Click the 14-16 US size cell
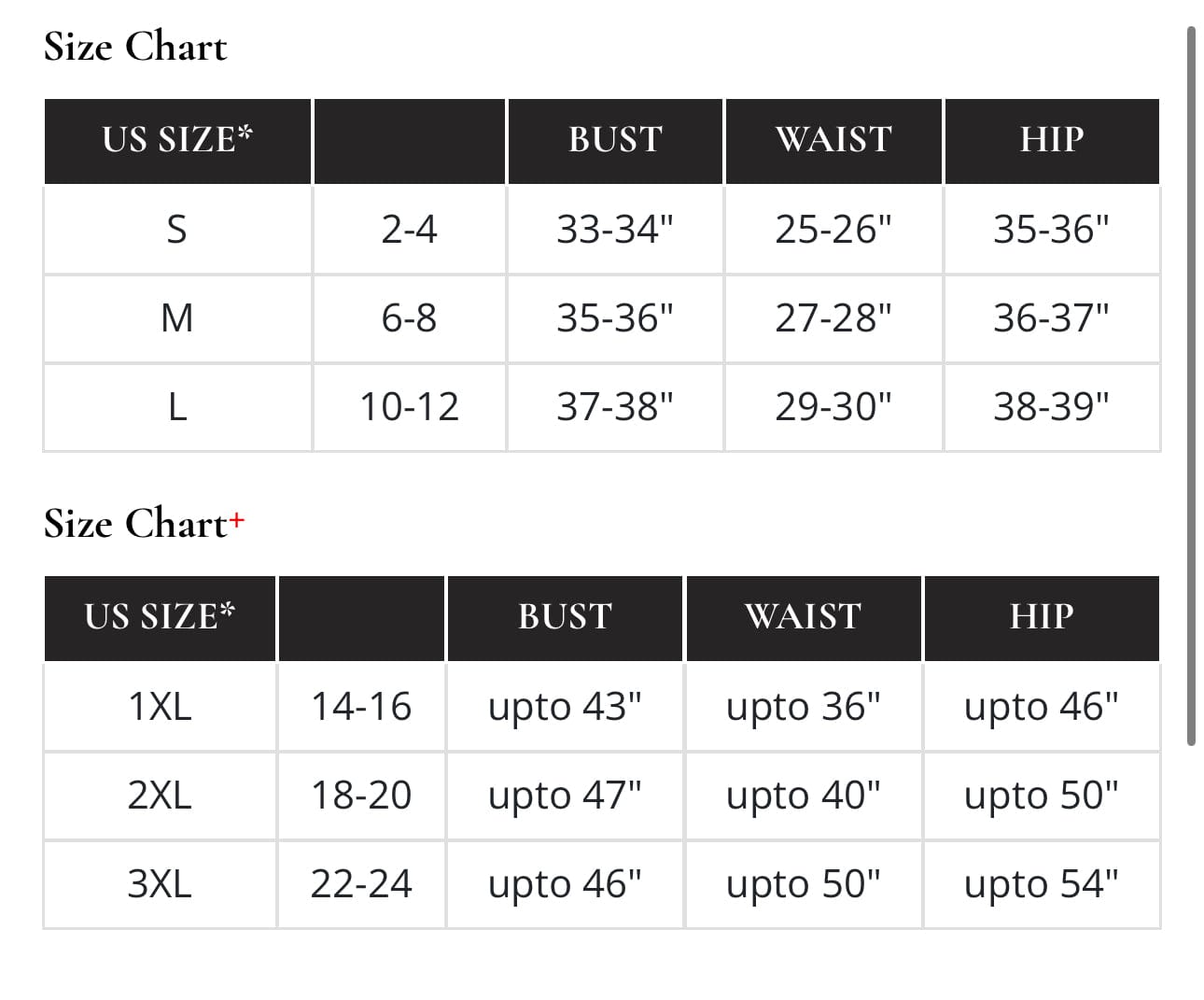This screenshot has width=1204, height=1000. pyautogui.click(x=361, y=707)
